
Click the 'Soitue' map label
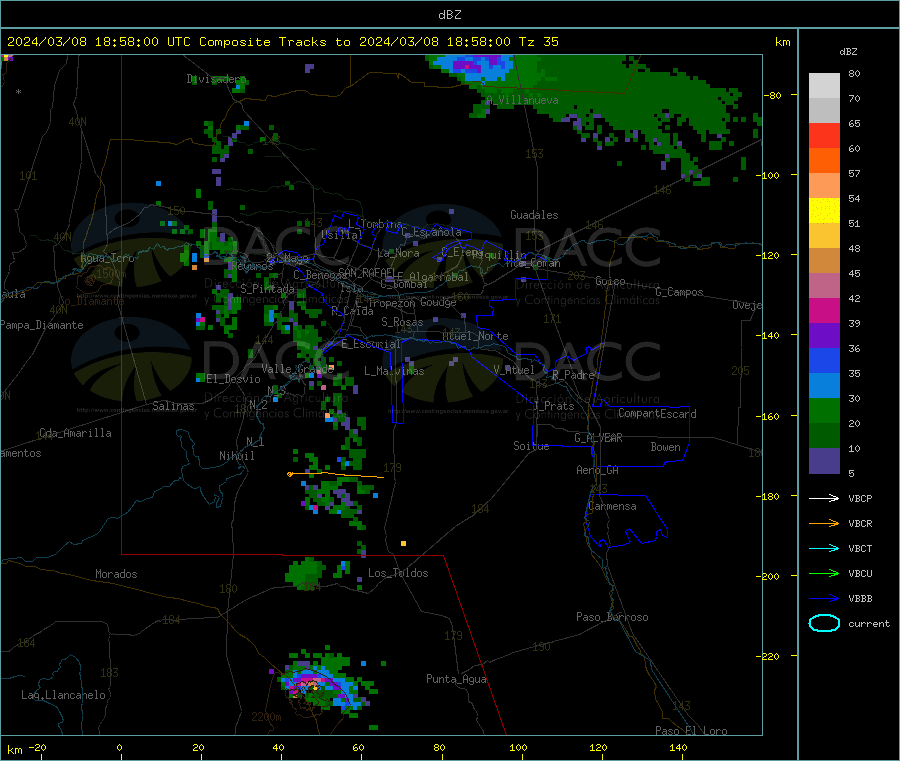pyautogui.click(x=531, y=446)
